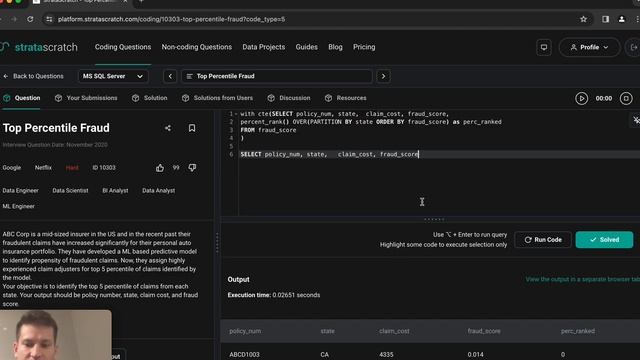This screenshot has height=360, width=640.
Task: Open the Pricing page
Action: click(x=364, y=47)
